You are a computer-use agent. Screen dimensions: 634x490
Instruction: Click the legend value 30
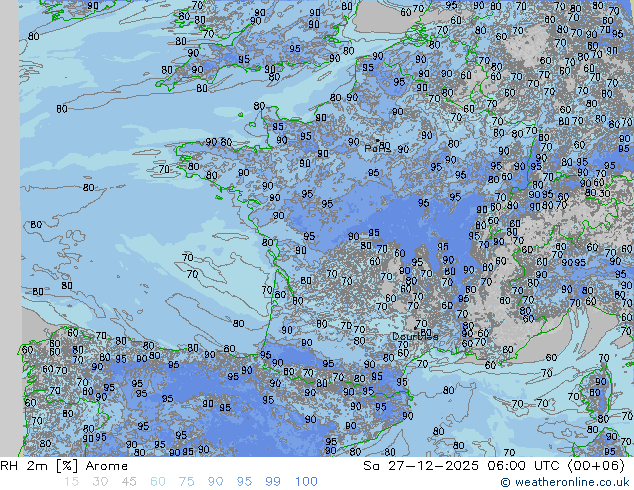pyautogui.click(x=100, y=482)
